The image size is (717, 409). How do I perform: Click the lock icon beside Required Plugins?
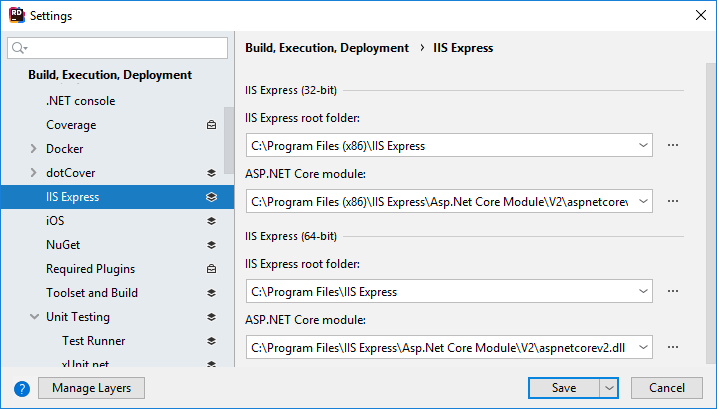(211, 269)
